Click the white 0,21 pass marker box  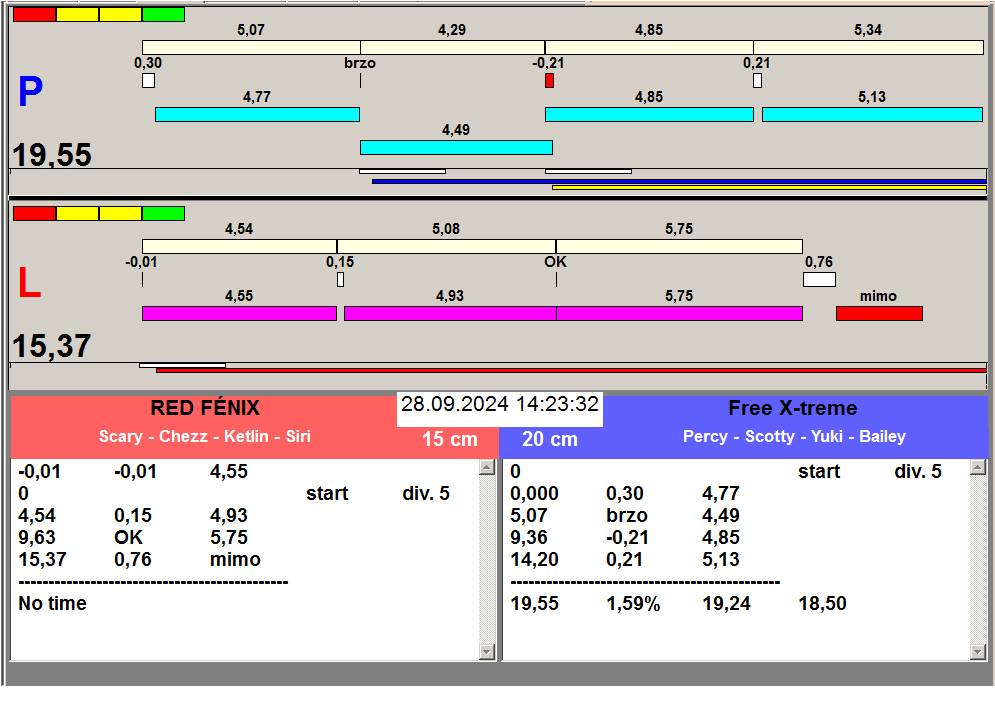[758, 81]
